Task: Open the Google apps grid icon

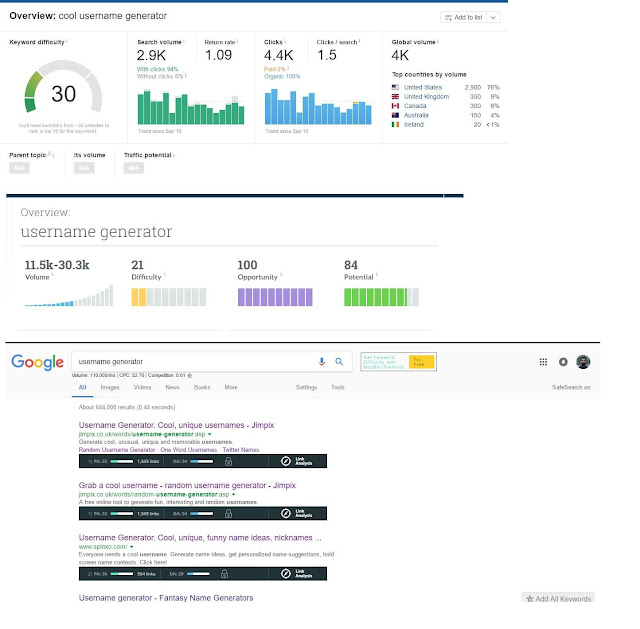Action: pyautogui.click(x=543, y=362)
